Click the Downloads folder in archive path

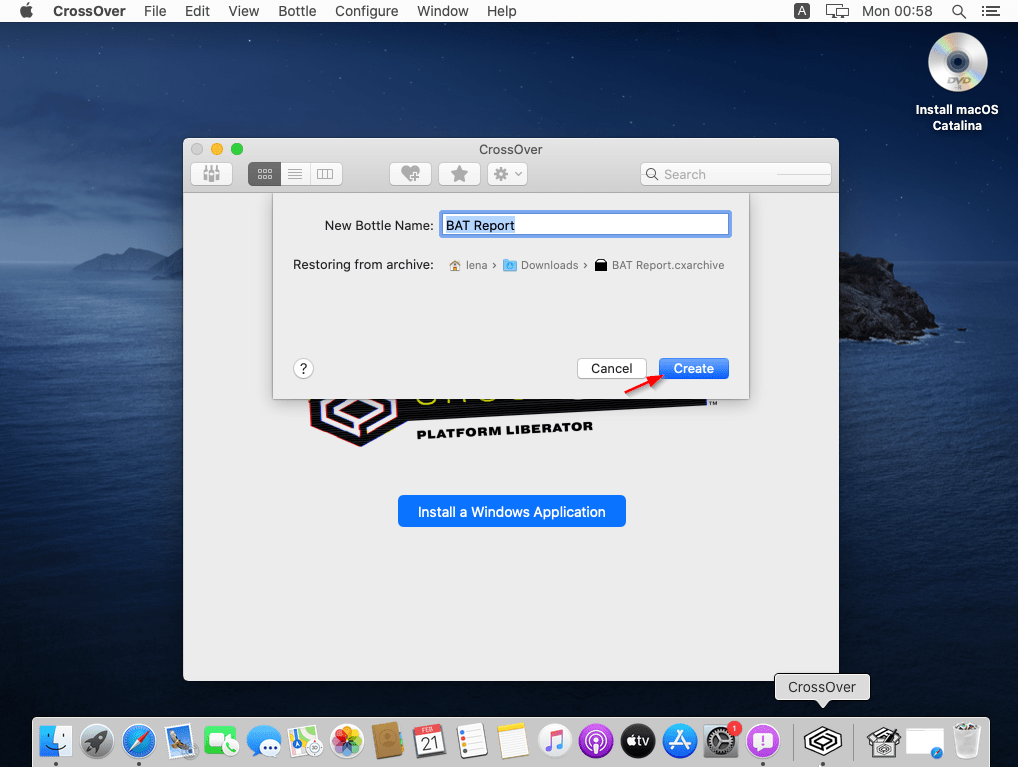click(x=541, y=265)
